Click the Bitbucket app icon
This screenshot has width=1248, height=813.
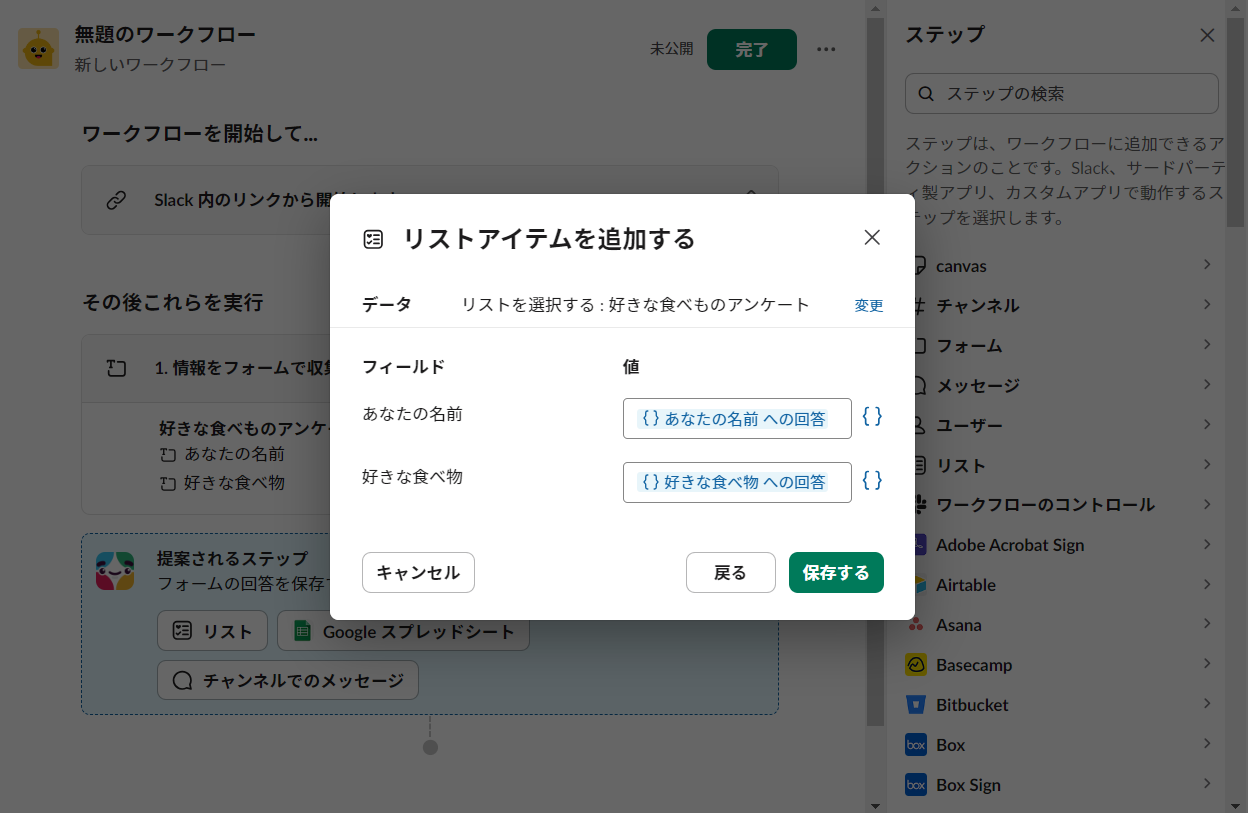[x=916, y=705]
